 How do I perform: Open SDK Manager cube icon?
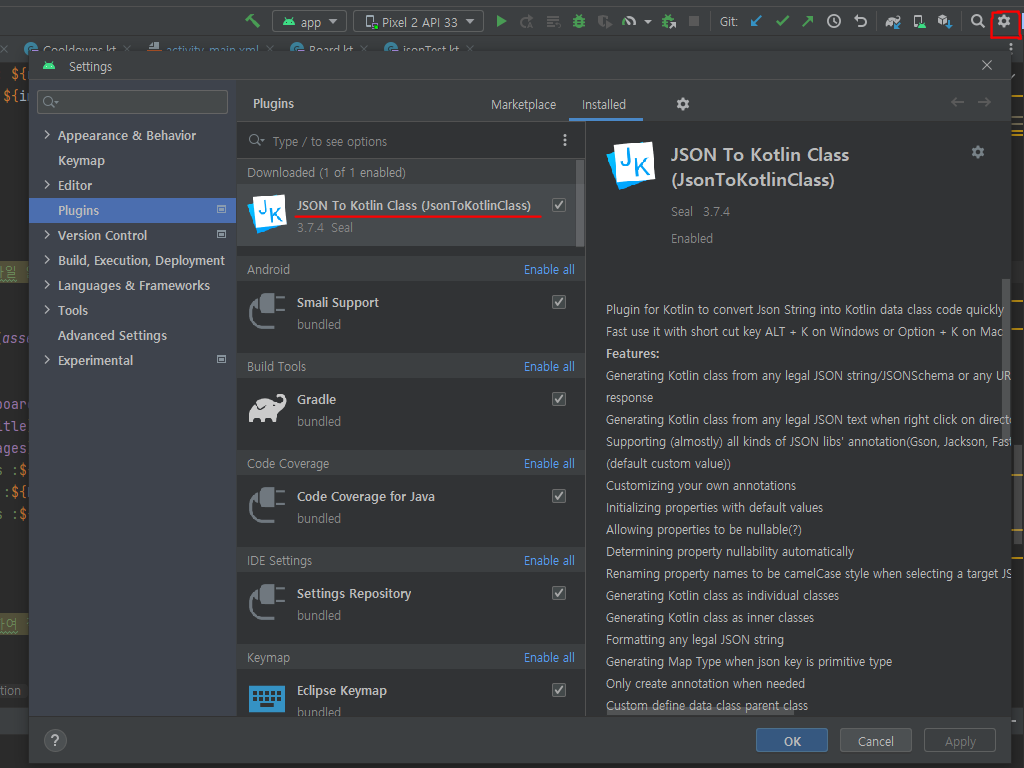pyautogui.click(x=945, y=22)
